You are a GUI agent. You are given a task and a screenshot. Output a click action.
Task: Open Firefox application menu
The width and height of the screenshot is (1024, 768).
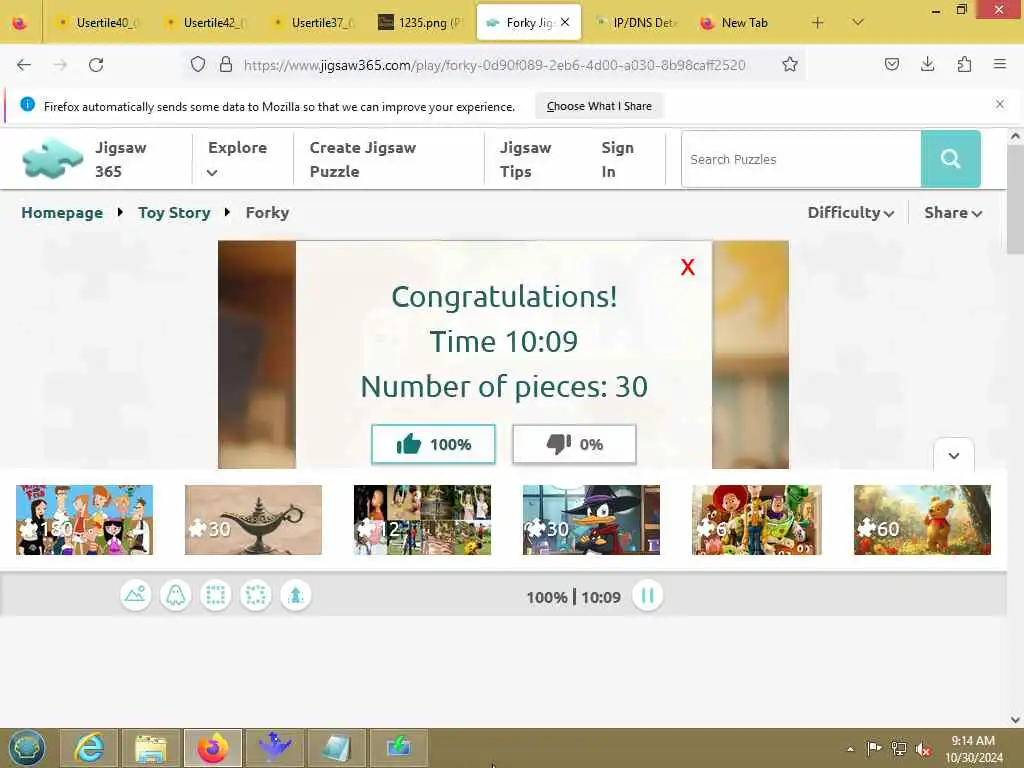pos(1000,64)
